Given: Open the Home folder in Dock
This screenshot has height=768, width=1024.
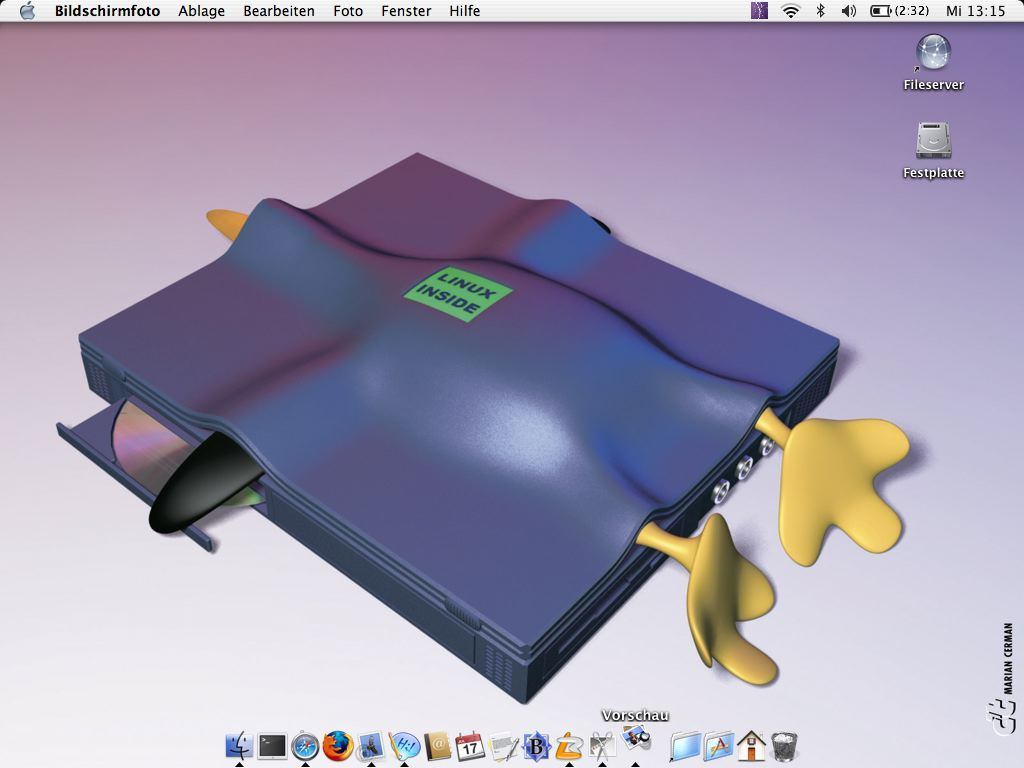Looking at the screenshot, I should pyautogui.click(x=752, y=746).
